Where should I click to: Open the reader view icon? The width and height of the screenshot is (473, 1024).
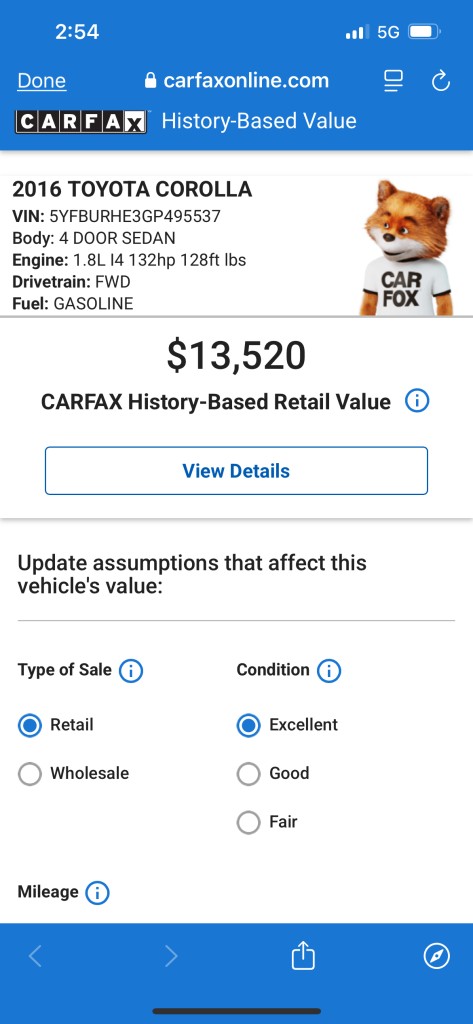coord(393,81)
